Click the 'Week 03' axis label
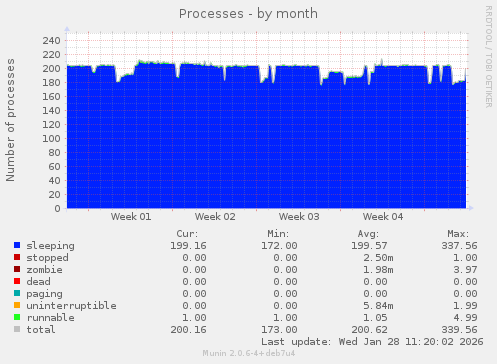This screenshot has height=364, width=497. coord(299,217)
